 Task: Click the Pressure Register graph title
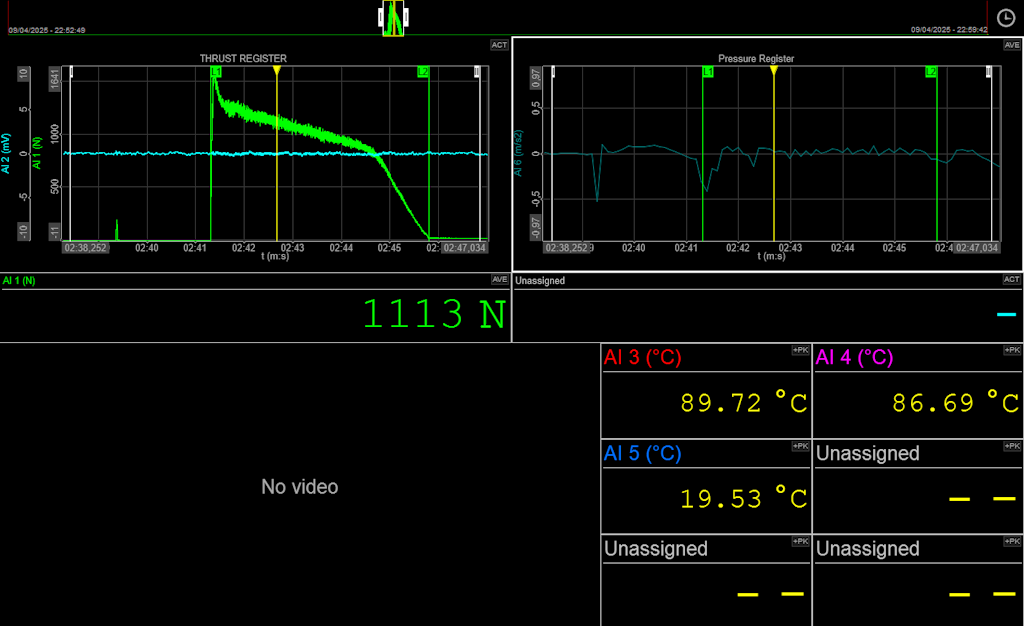pyautogui.click(x=756, y=58)
